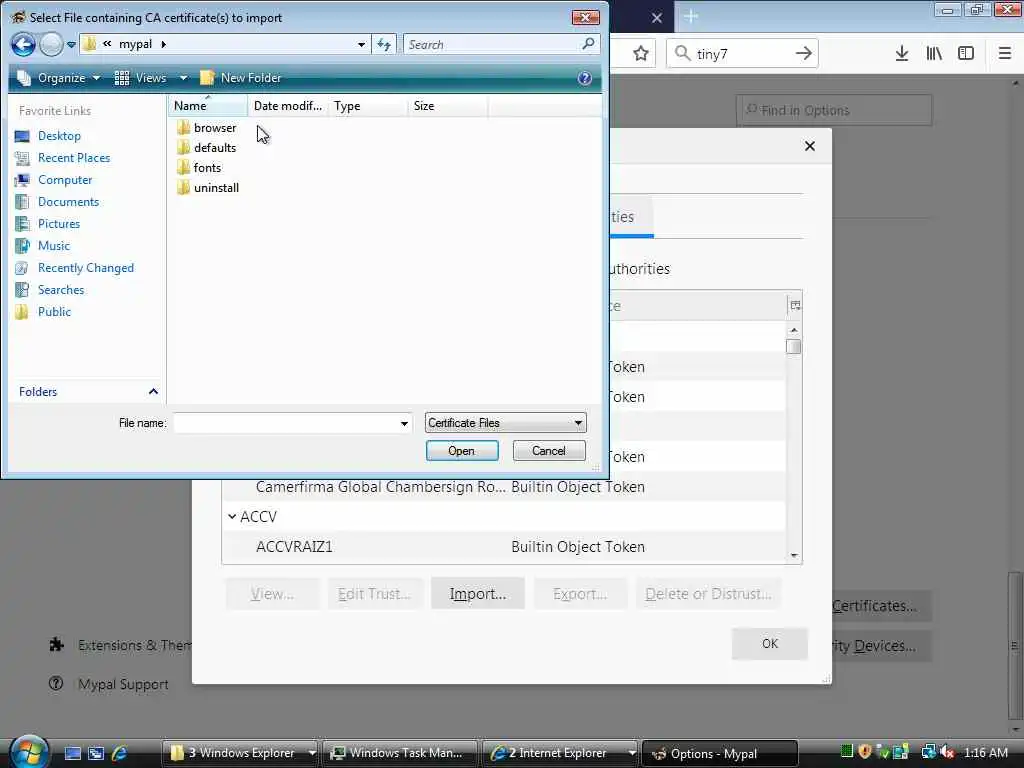The width and height of the screenshot is (1024, 768).
Task: Go to Desktop in Favorite Links
Action: coord(59,136)
